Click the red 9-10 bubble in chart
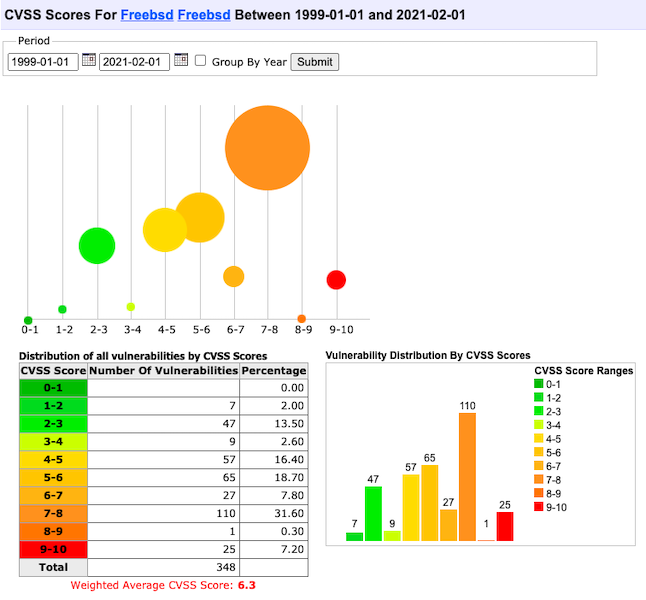 pos(336,280)
